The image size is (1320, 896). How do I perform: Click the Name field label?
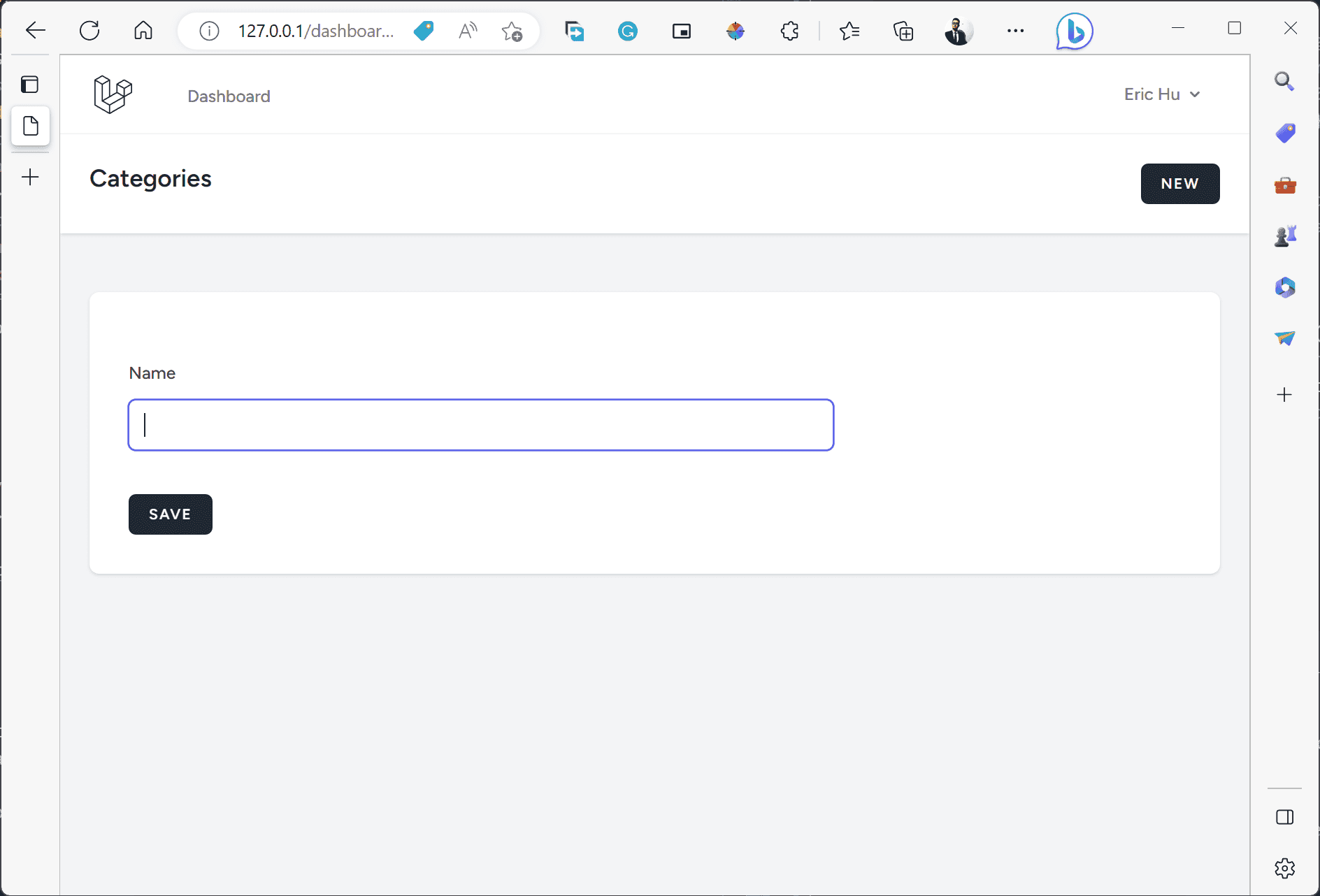152,373
